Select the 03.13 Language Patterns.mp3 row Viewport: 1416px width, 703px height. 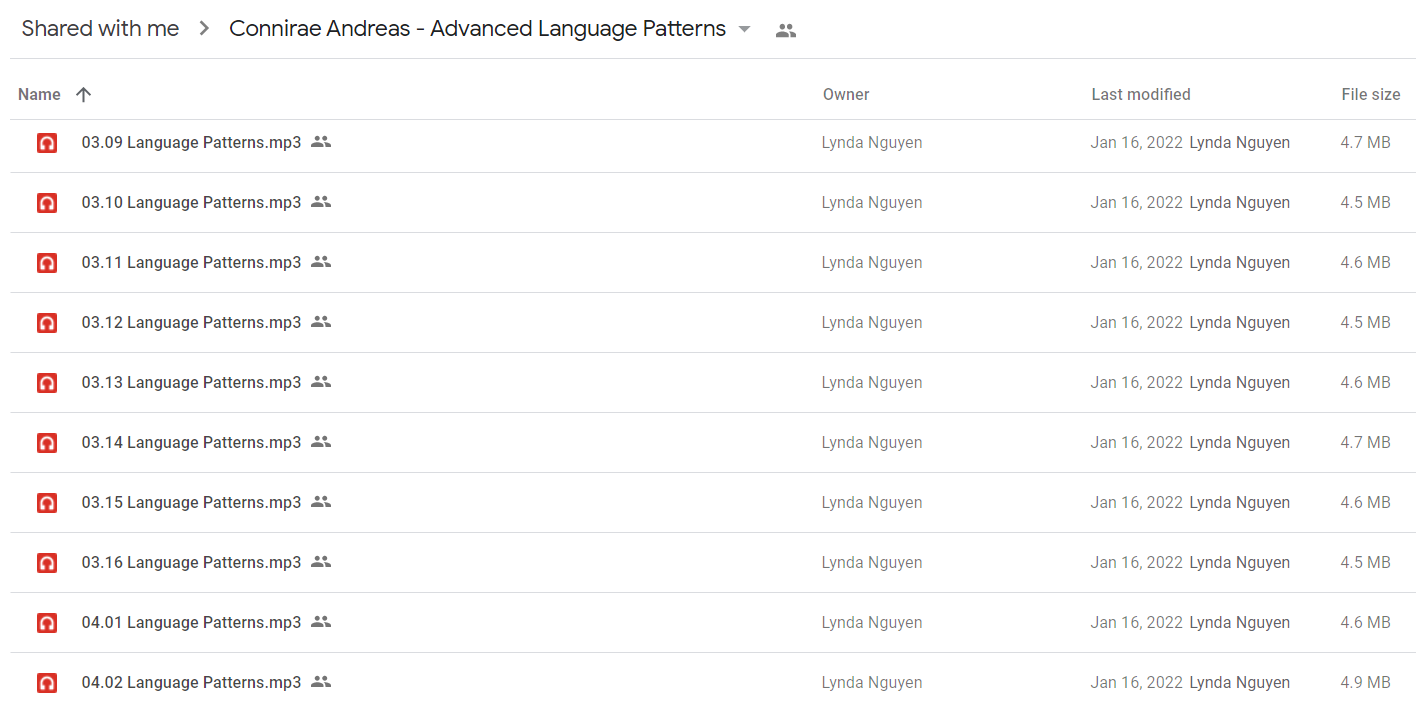pos(713,383)
